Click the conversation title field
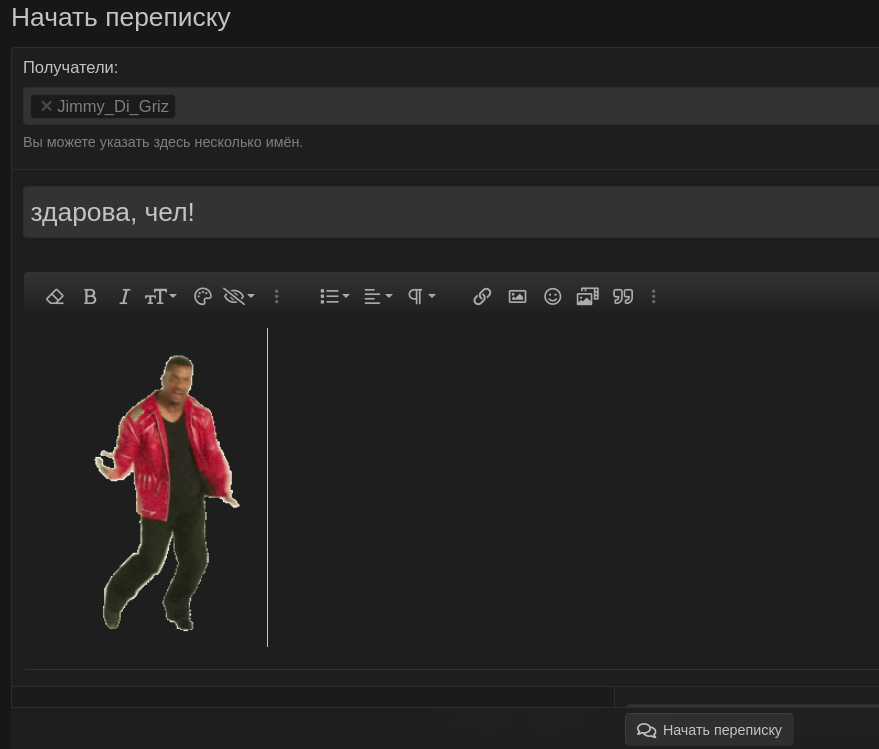The height and width of the screenshot is (749, 879). (x=450, y=212)
